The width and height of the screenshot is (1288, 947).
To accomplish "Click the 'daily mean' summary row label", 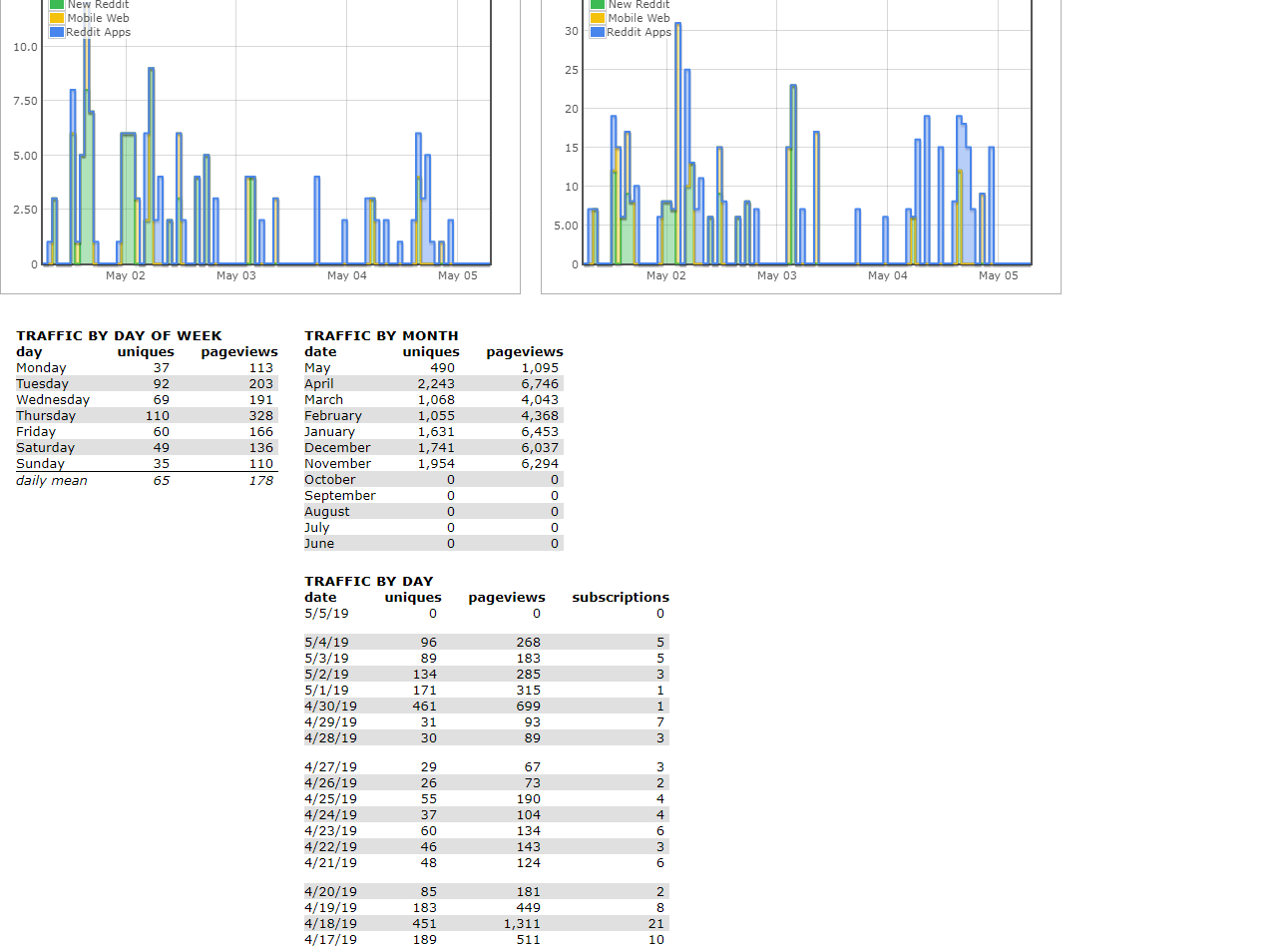I will (52, 481).
